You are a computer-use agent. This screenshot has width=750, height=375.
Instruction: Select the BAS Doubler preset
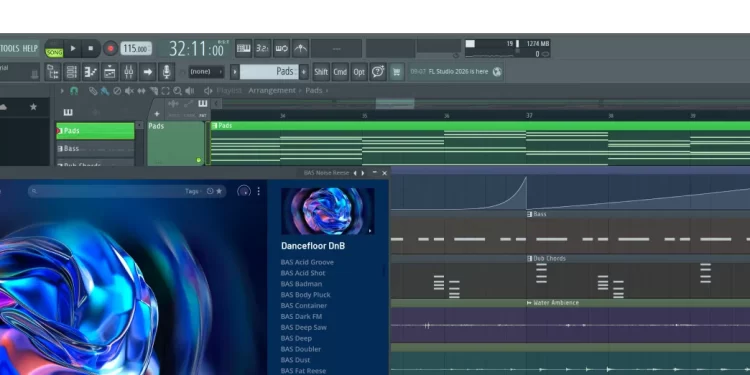pyautogui.click(x=300, y=349)
